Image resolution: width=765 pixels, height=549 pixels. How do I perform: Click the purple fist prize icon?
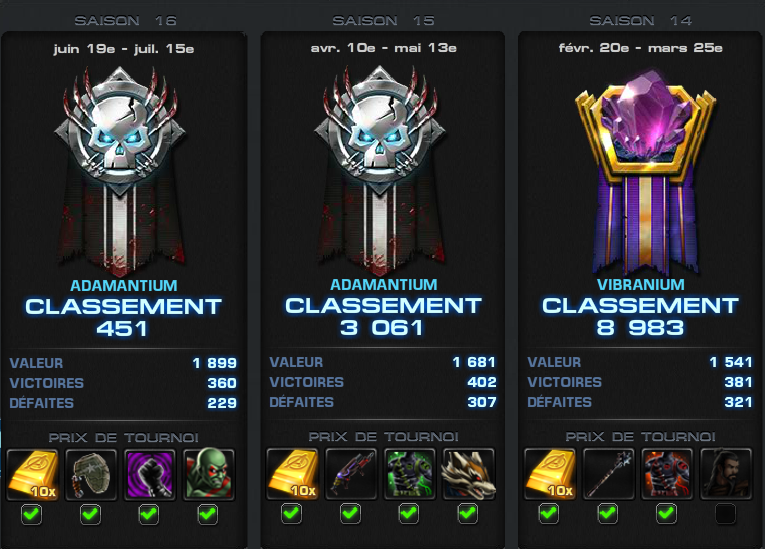point(150,475)
